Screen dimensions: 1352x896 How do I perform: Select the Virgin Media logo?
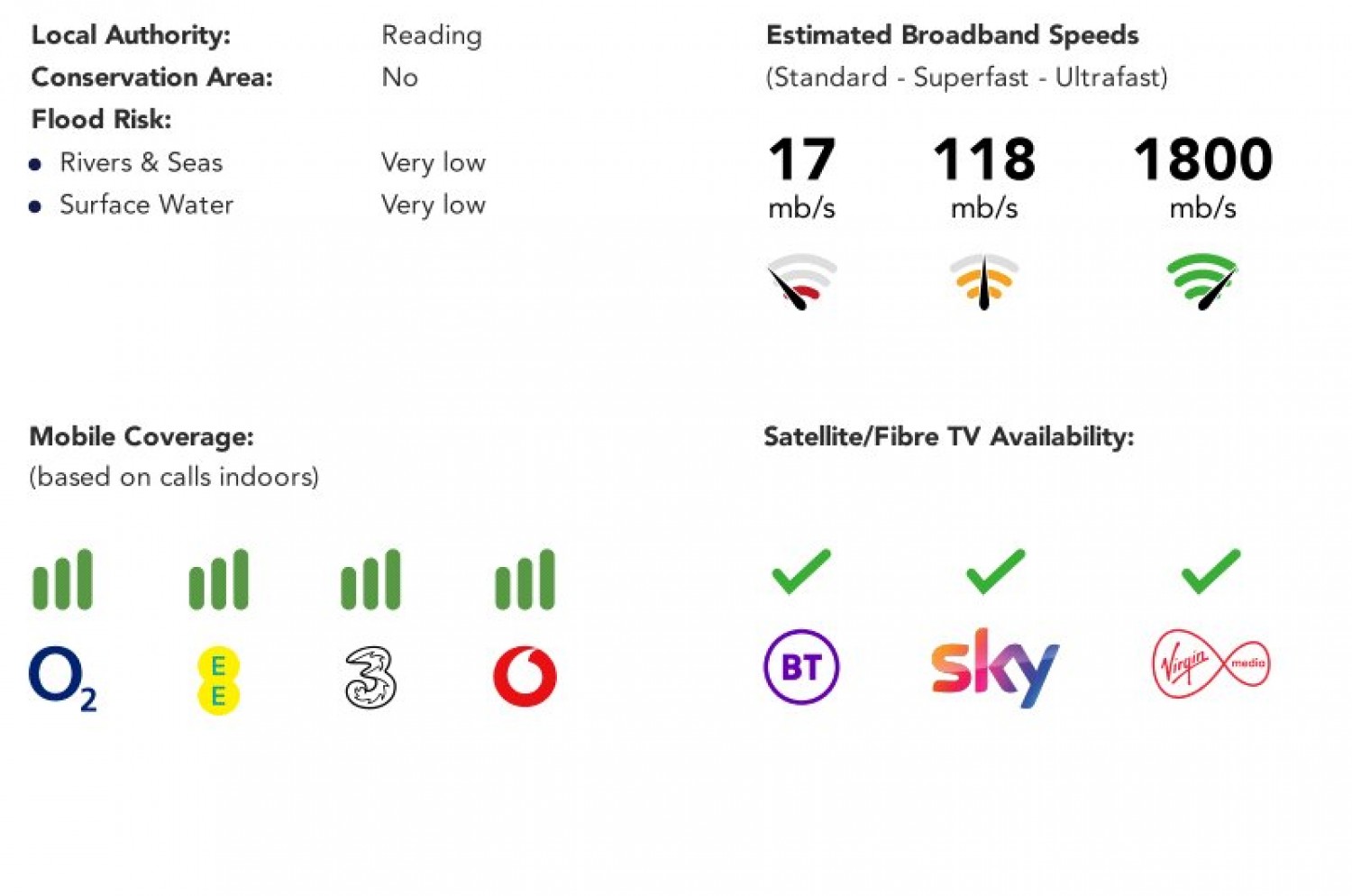[1210, 664]
